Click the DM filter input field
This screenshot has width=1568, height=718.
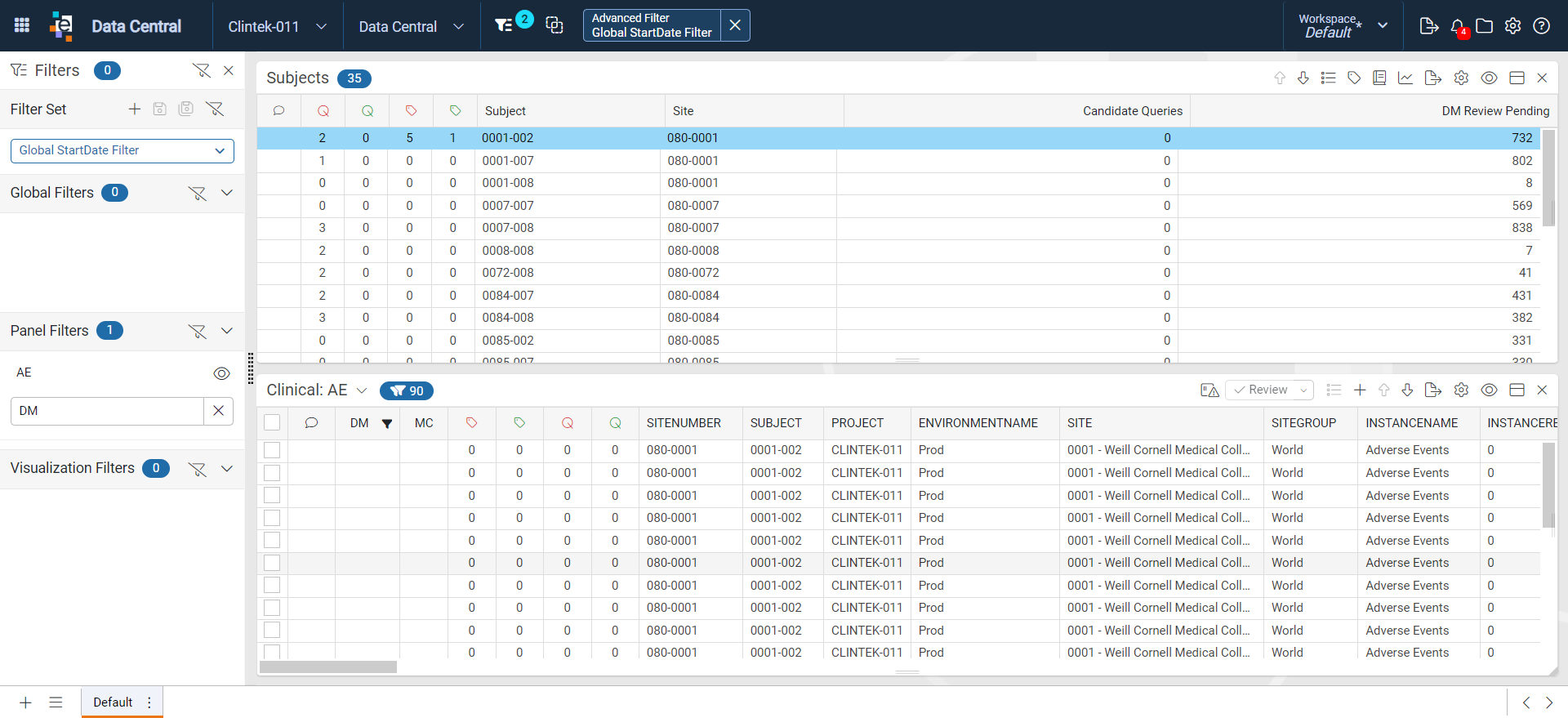pos(107,411)
